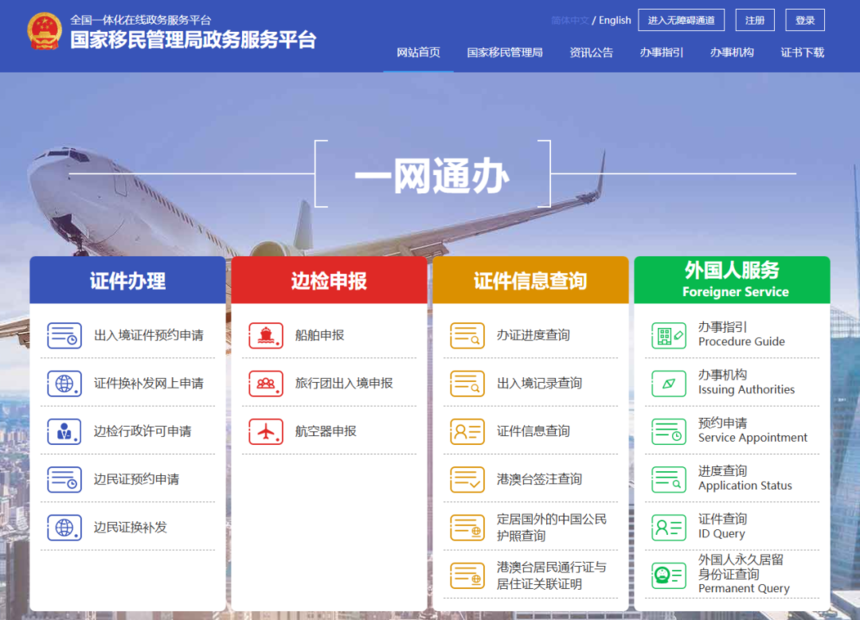Open 港澳台签注查询 link
860x620 pixels.
[x=539, y=480]
